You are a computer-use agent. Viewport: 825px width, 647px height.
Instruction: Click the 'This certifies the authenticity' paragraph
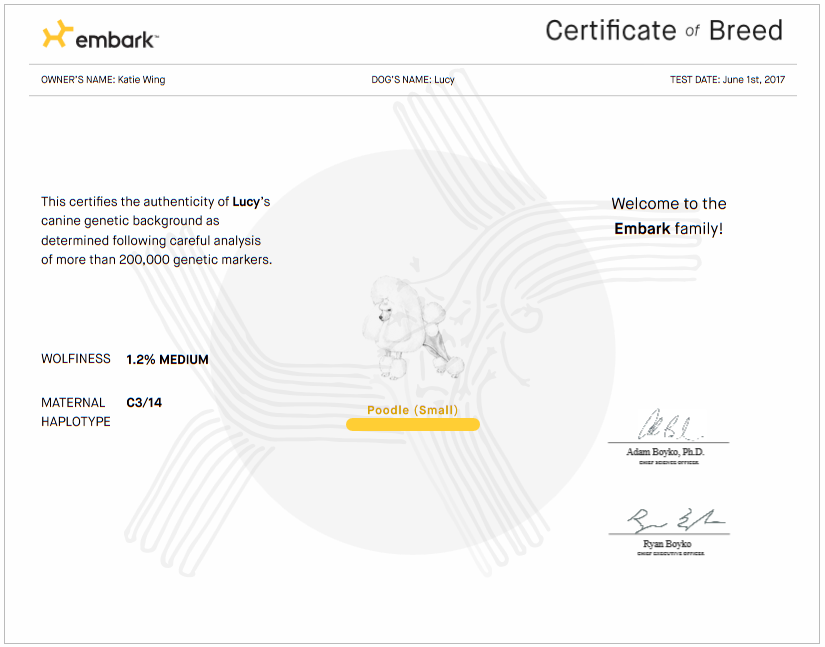click(x=157, y=230)
